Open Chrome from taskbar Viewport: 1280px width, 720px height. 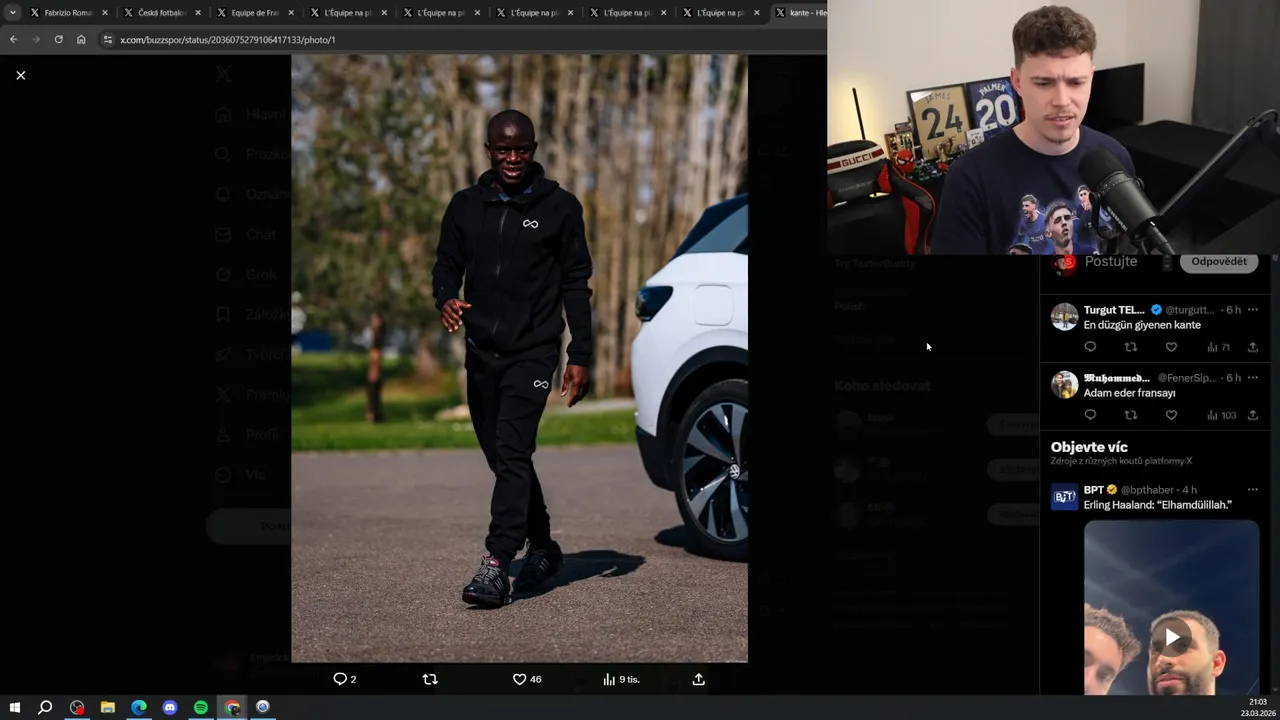(x=232, y=707)
